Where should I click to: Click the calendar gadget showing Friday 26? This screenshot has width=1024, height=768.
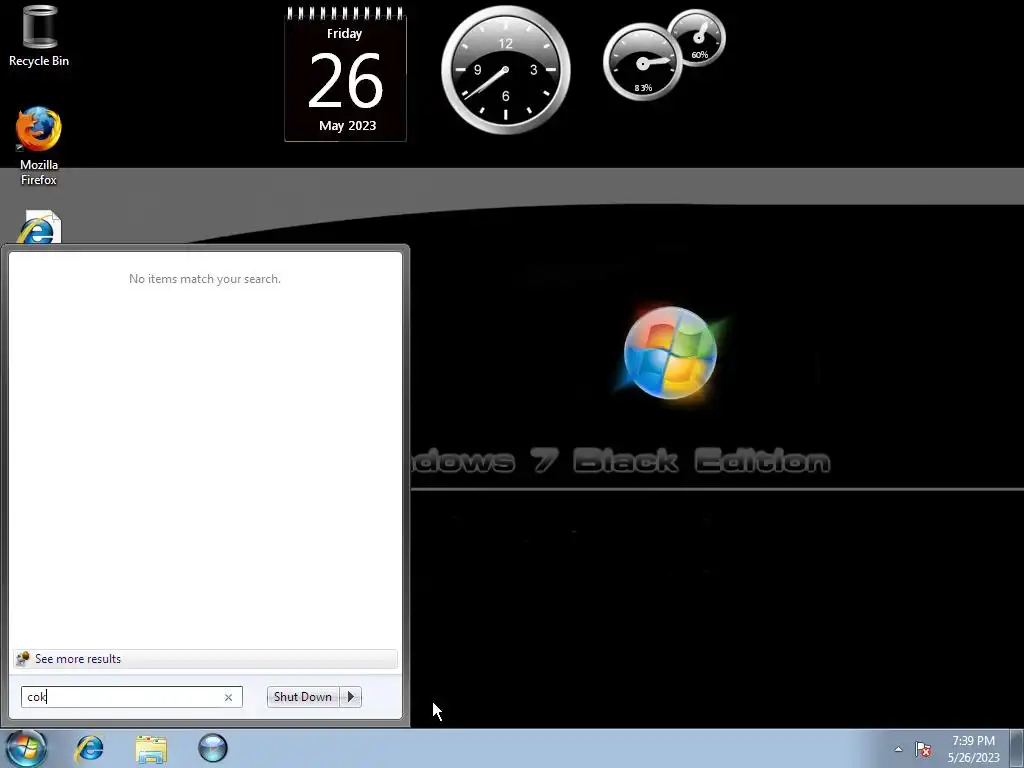pos(345,74)
